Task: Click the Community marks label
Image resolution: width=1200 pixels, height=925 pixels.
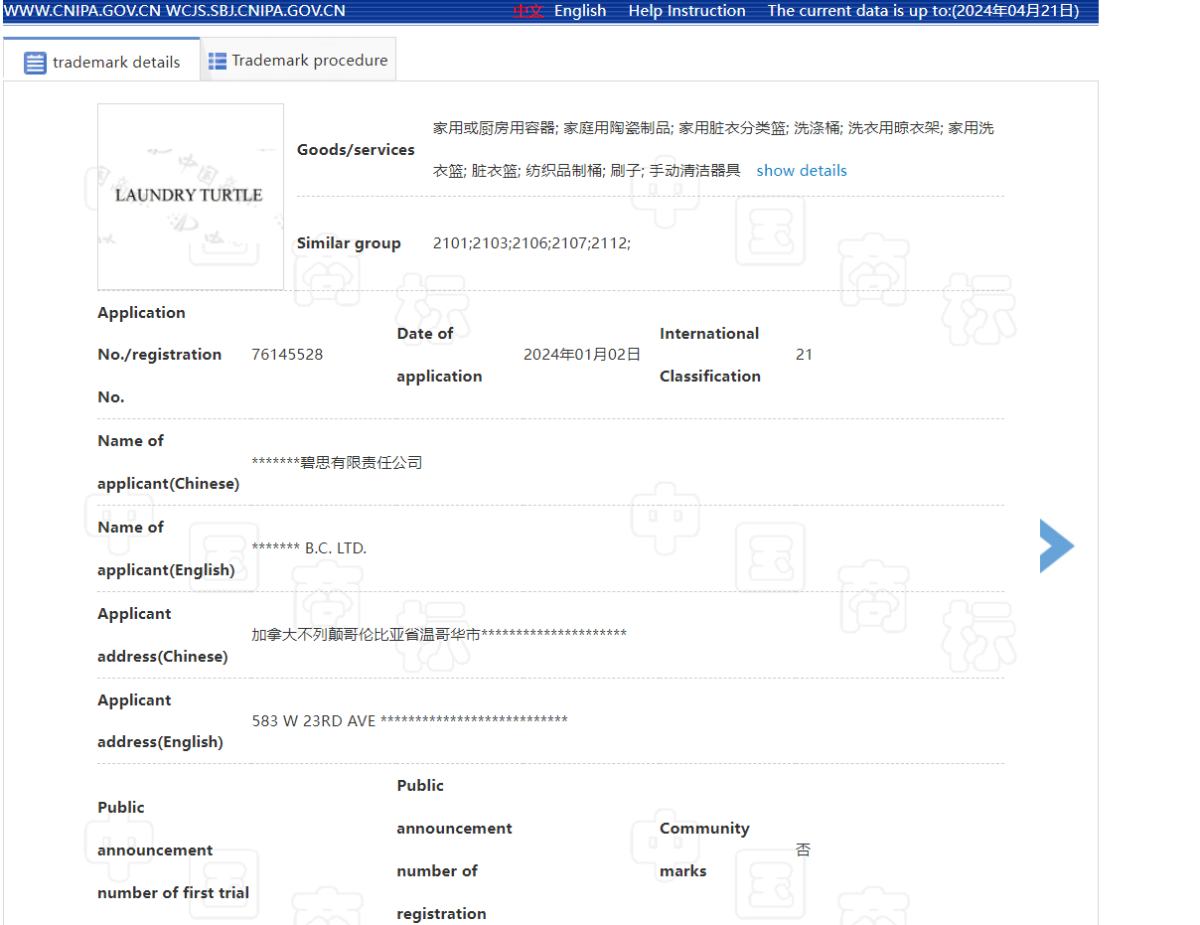Action: [x=704, y=849]
